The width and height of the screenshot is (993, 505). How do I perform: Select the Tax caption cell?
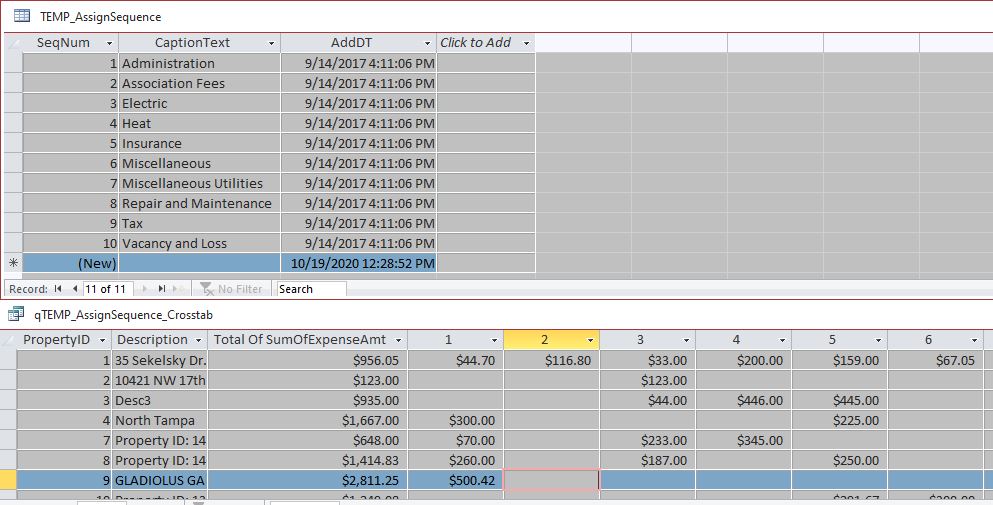pos(199,223)
